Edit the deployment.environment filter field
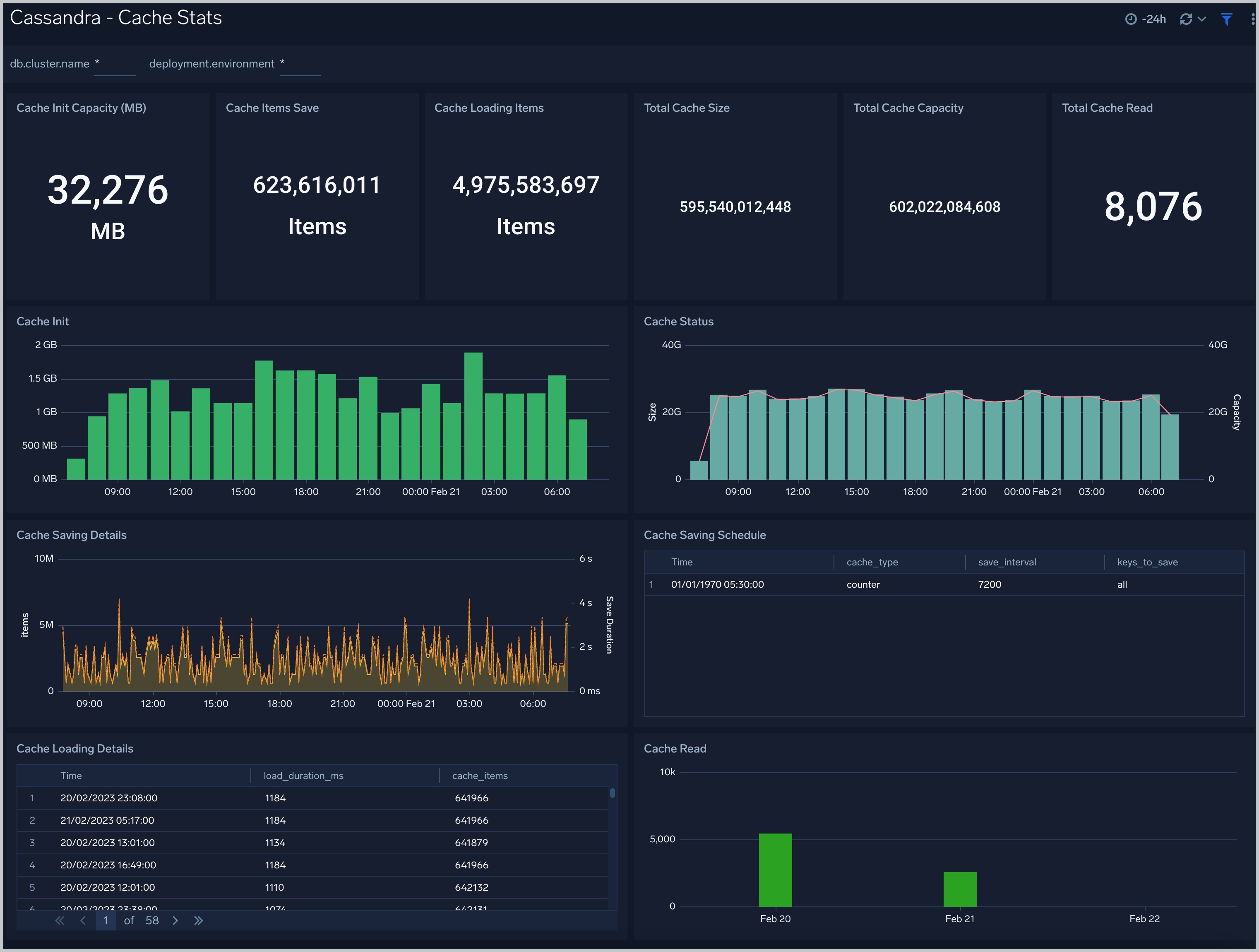This screenshot has width=1259, height=952. pyautogui.click(x=300, y=64)
